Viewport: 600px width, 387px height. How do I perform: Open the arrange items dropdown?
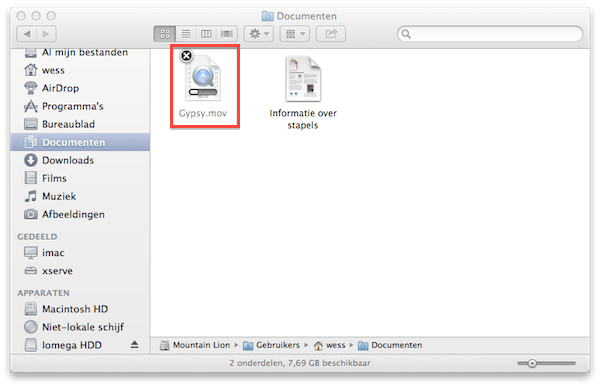tap(295, 34)
